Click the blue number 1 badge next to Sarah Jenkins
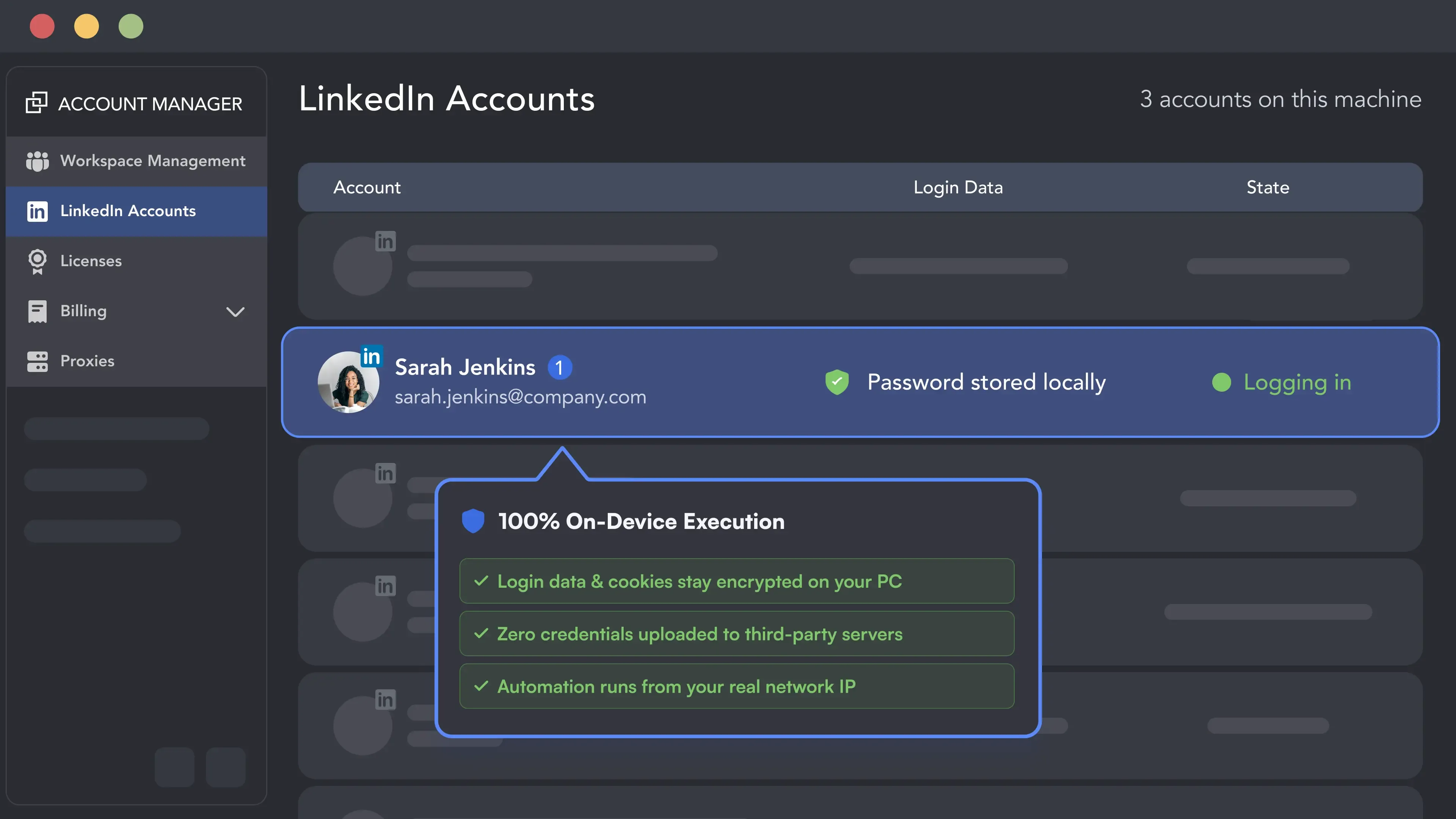The height and width of the screenshot is (819, 1456). pos(560,367)
